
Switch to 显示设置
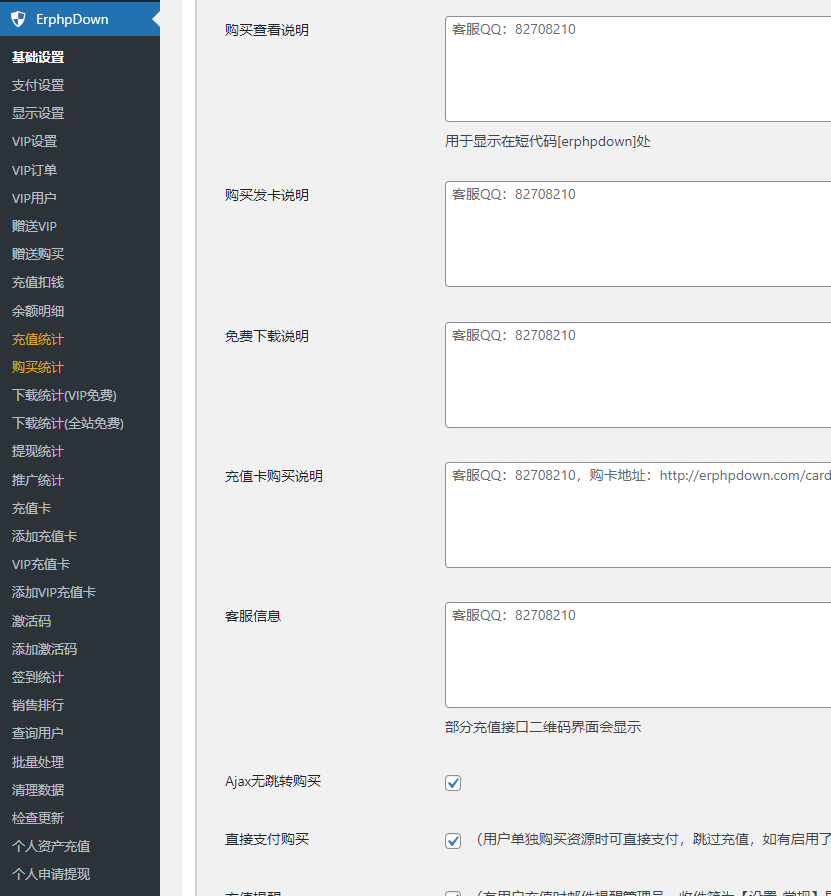[x=37, y=113]
